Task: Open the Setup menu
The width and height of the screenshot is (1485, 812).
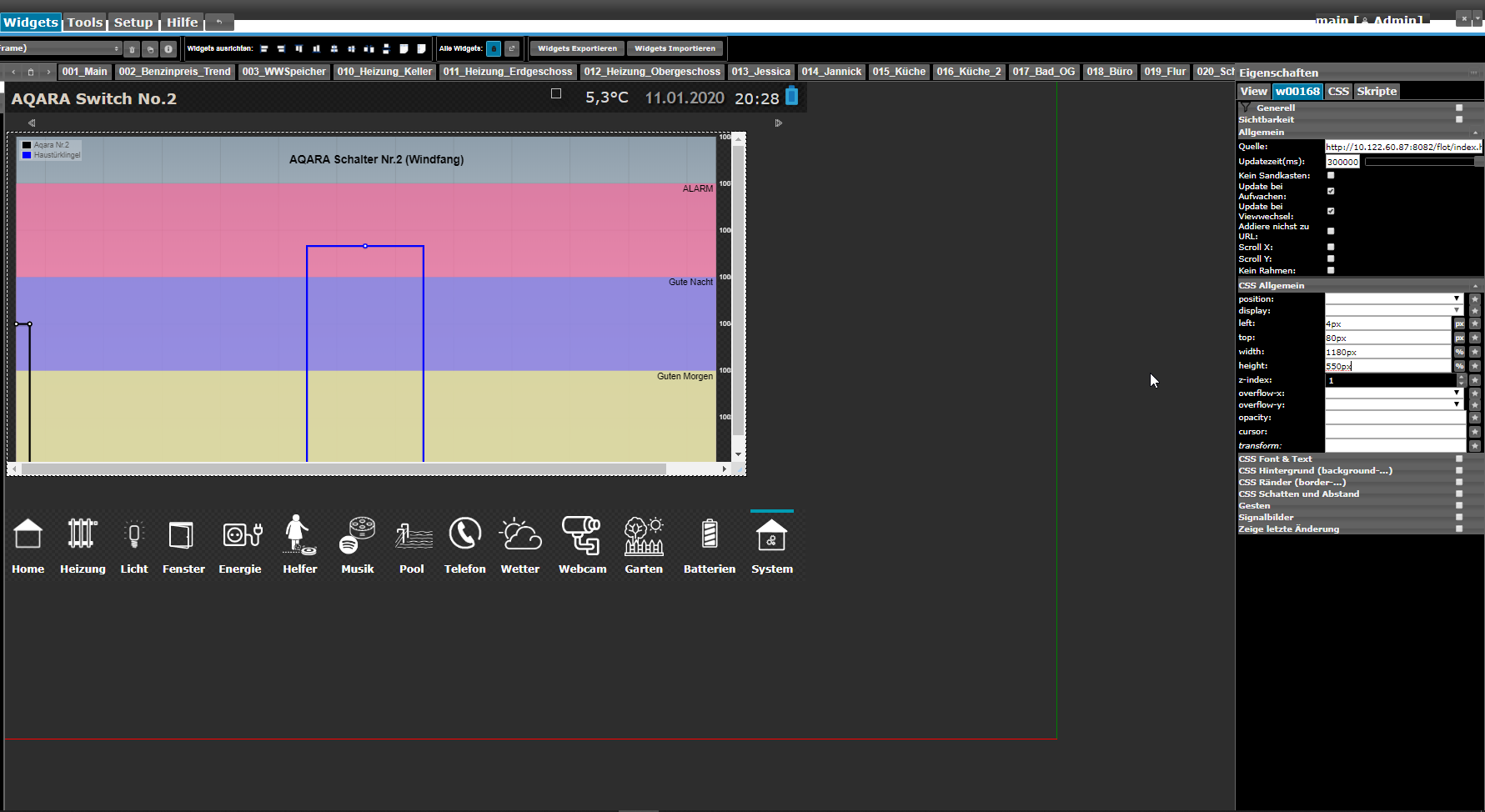Action: coord(133,23)
